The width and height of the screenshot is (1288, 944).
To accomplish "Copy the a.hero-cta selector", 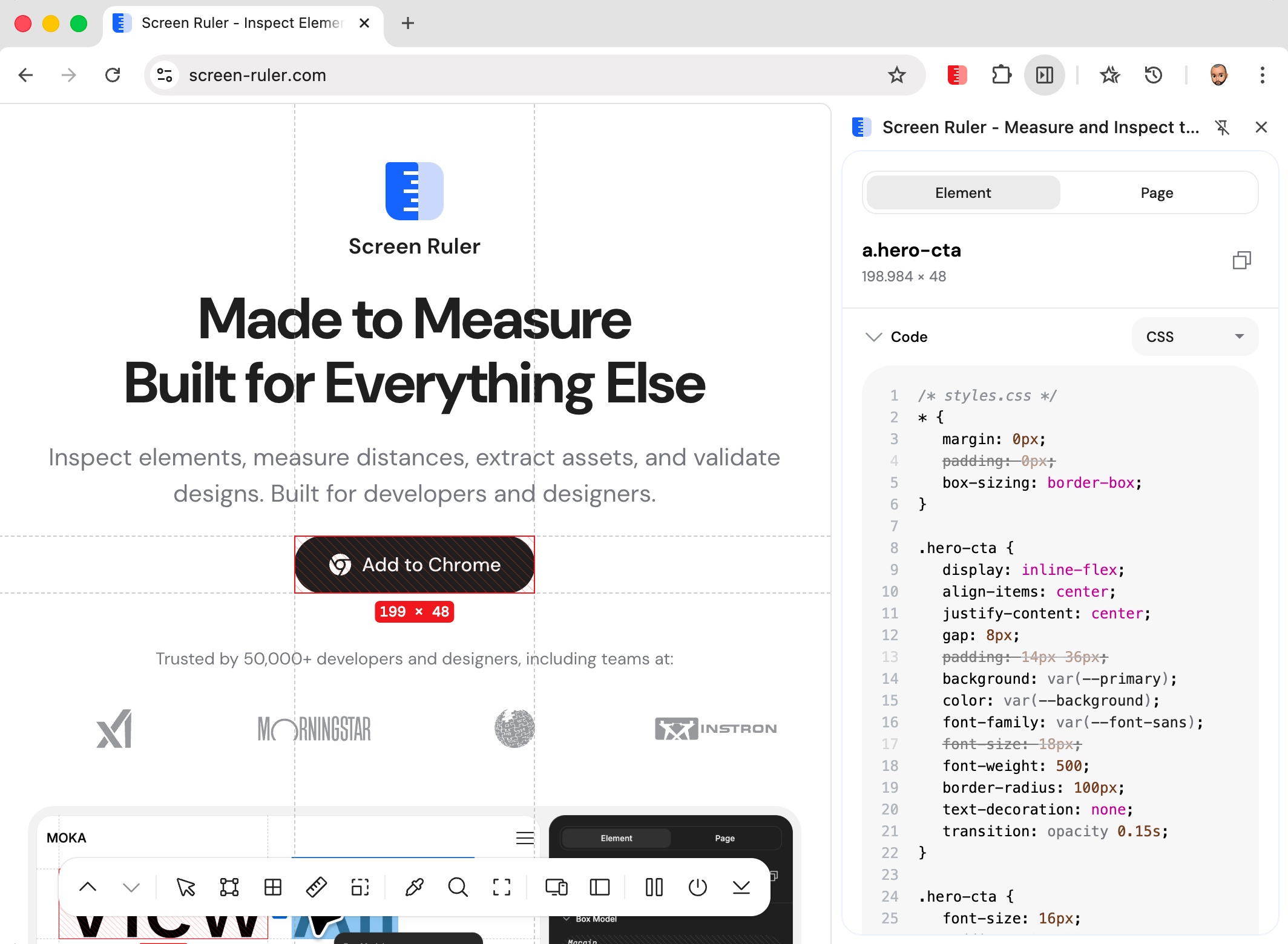I will [1241, 260].
